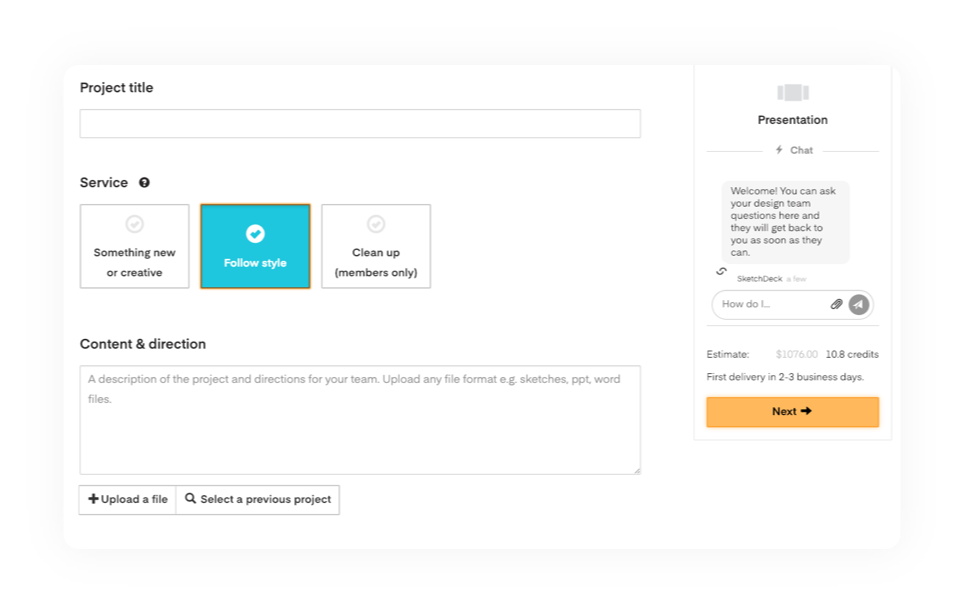The width and height of the screenshot is (962, 610).
Task: Click the Service help question-mark icon
Action: tap(144, 182)
